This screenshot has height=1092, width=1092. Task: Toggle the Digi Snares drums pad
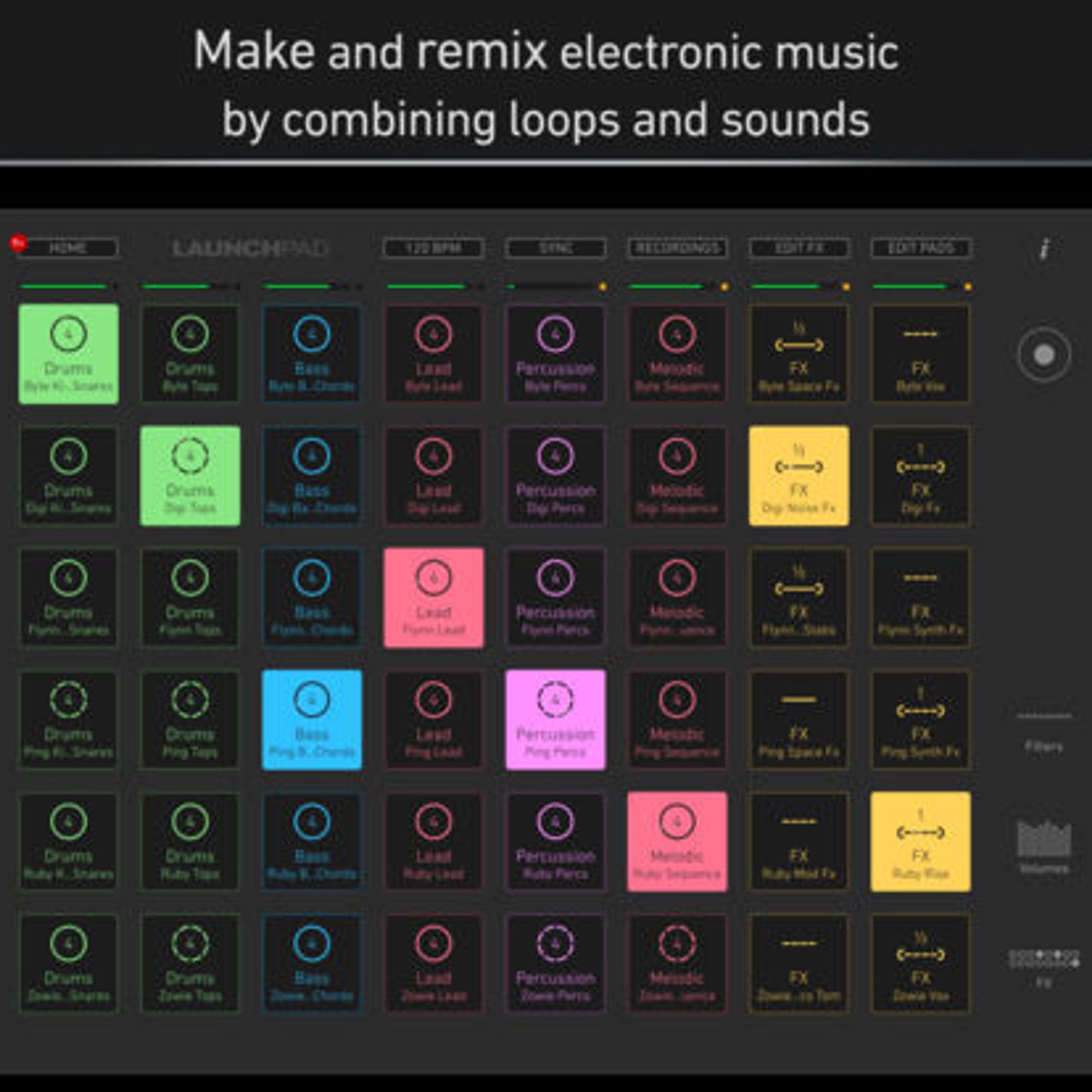coord(68,476)
